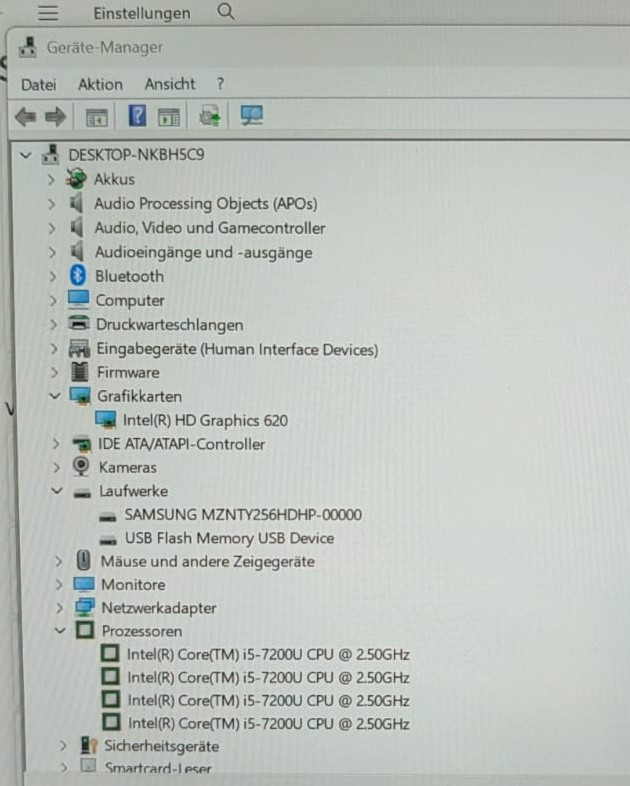Expand the Netzwerkadapter category

coord(59,608)
